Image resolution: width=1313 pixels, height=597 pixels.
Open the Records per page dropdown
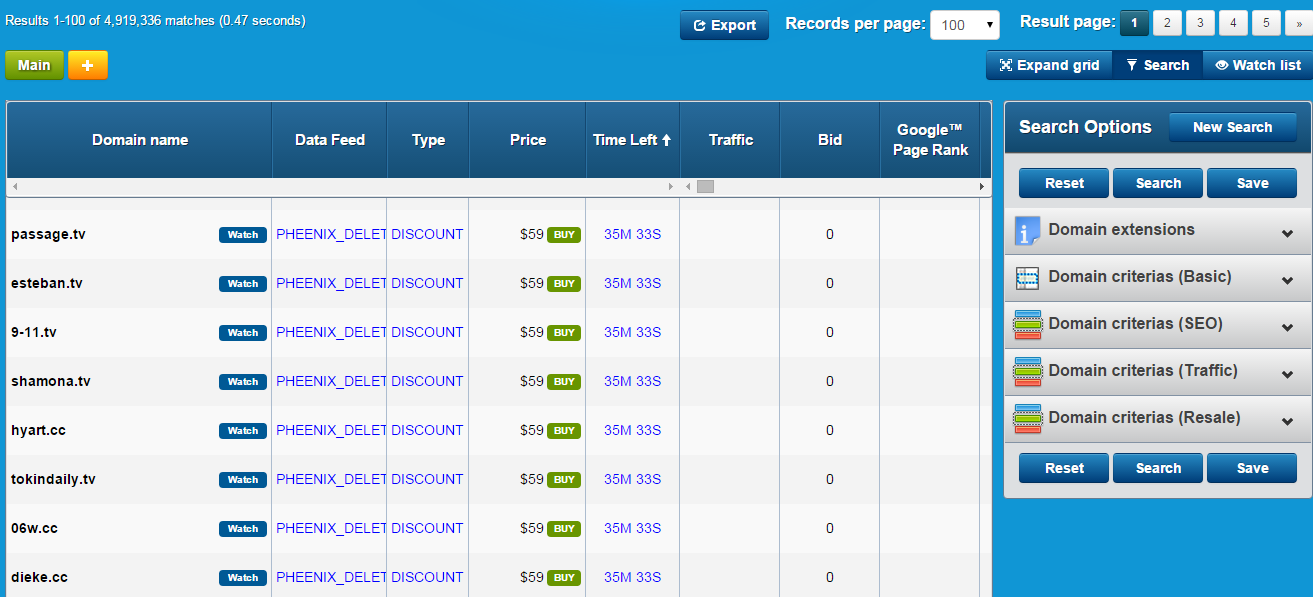tap(964, 25)
